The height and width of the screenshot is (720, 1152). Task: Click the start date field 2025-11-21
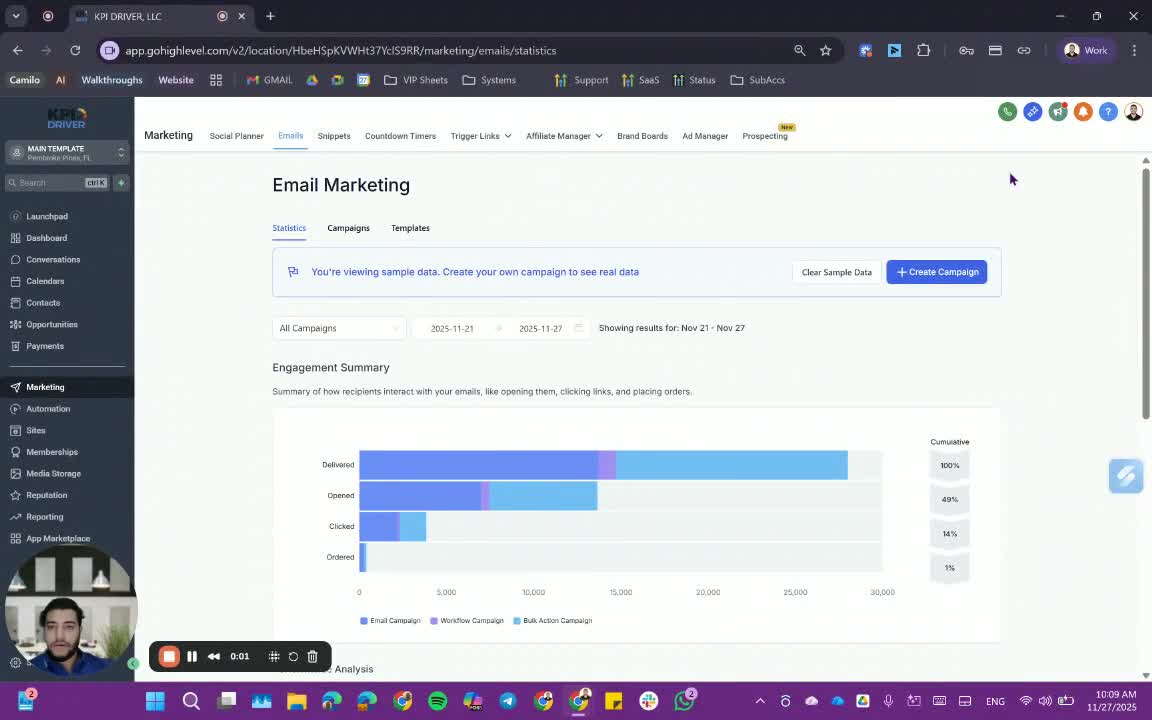[x=452, y=328]
